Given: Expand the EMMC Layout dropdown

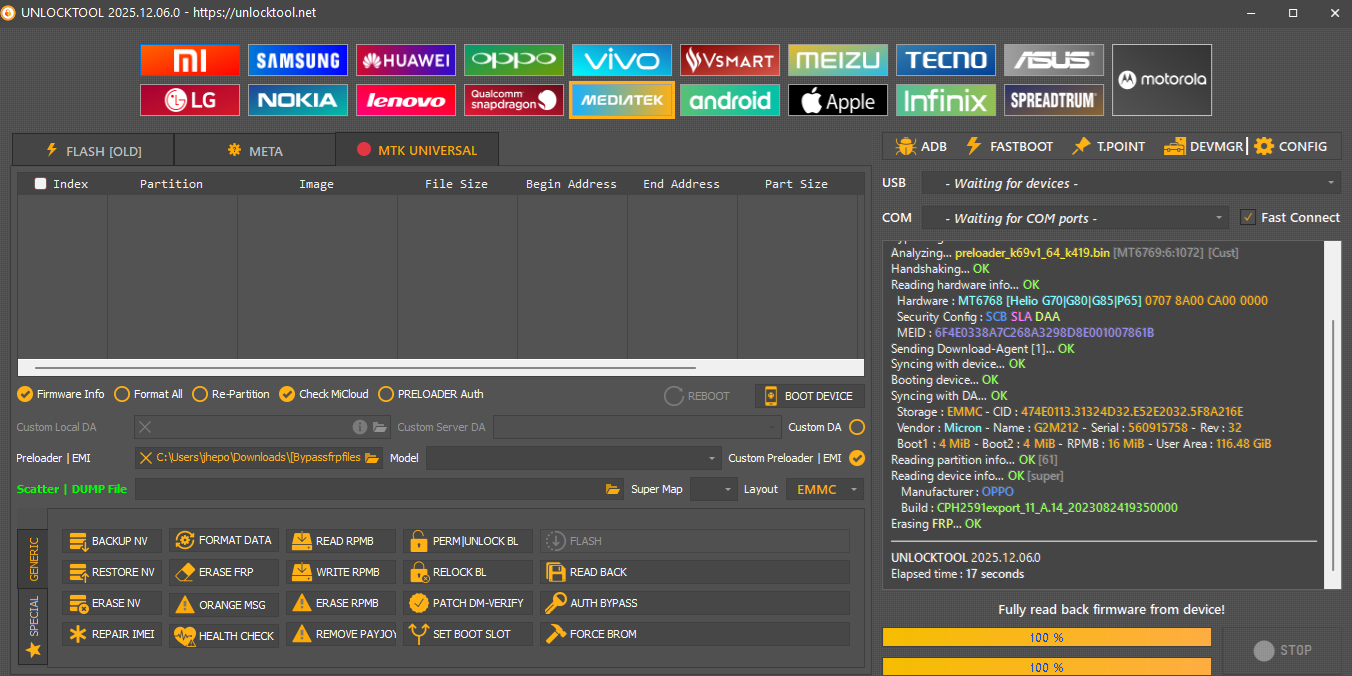Looking at the screenshot, I should tap(825, 489).
